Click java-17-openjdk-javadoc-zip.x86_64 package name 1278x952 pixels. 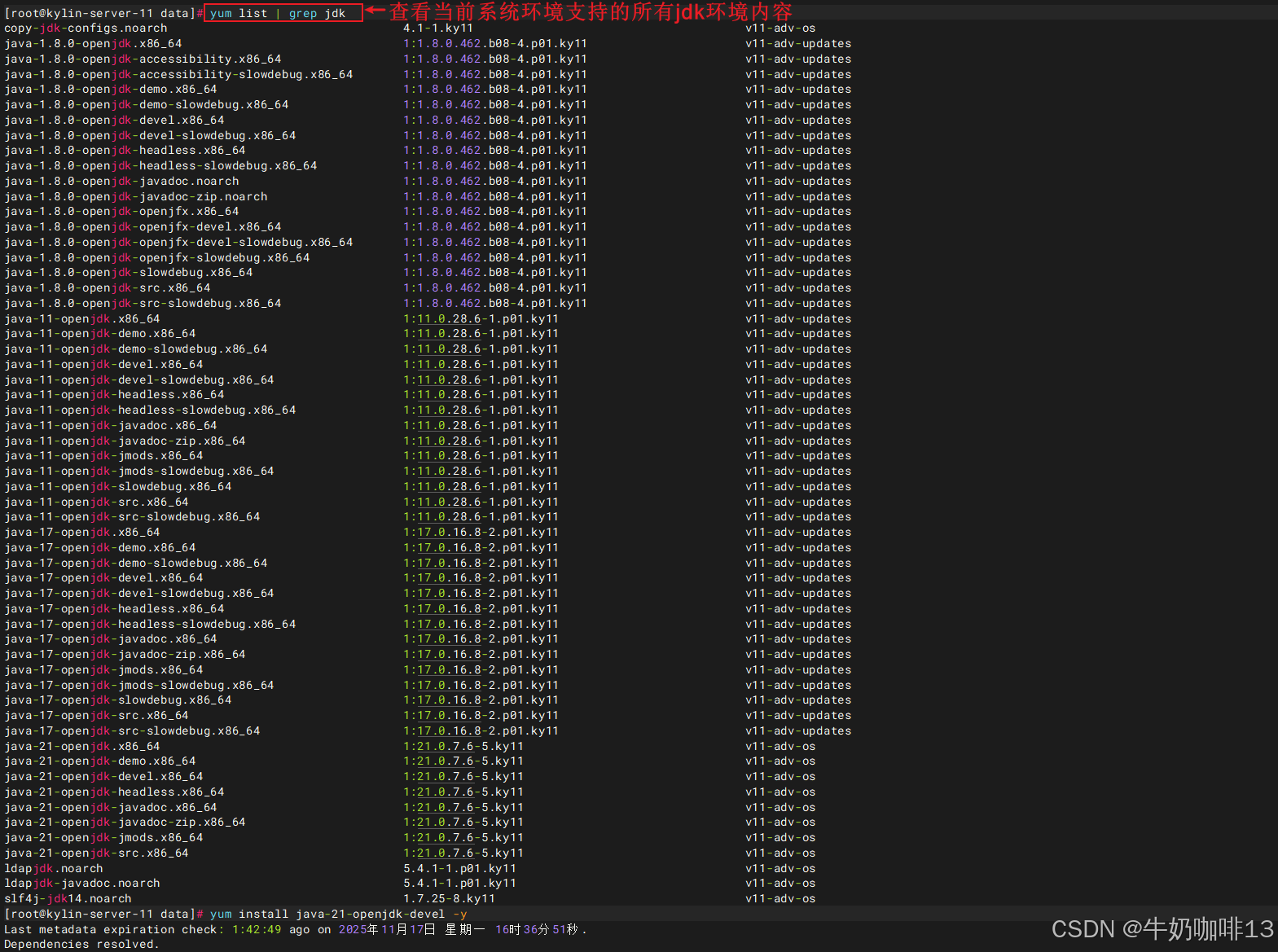pyautogui.click(x=125, y=654)
